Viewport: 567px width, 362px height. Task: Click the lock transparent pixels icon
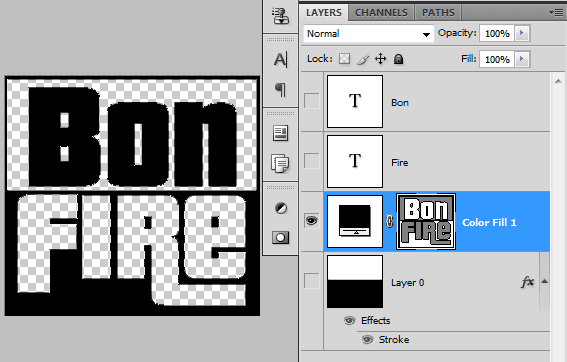344,59
